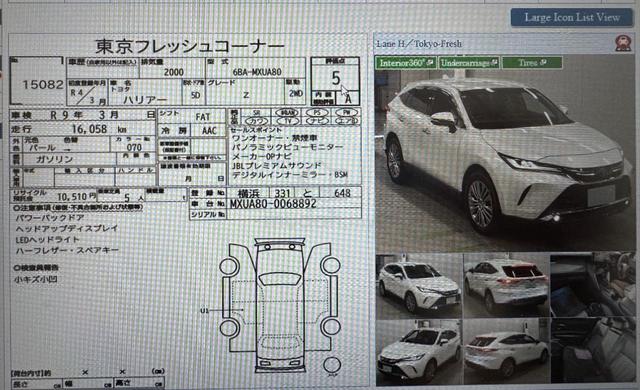This screenshot has height=390, width=640.
Task: Click the 'U1' damage marker on car diagram
Action: click(x=204, y=310)
